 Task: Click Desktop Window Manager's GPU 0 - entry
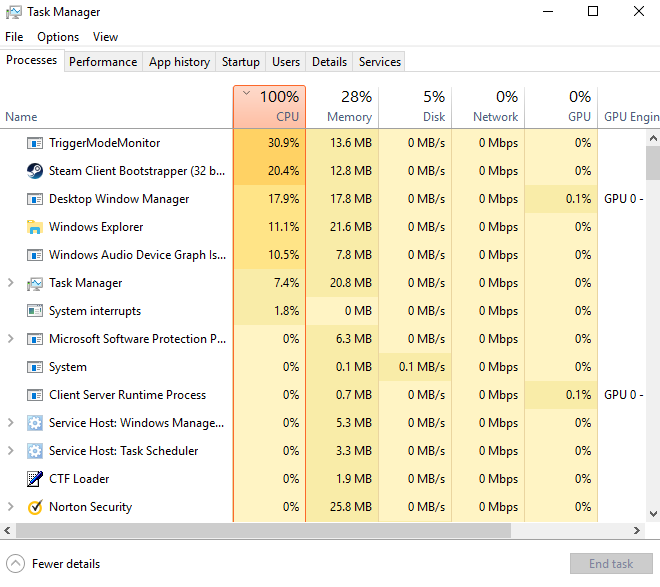(624, 199)
